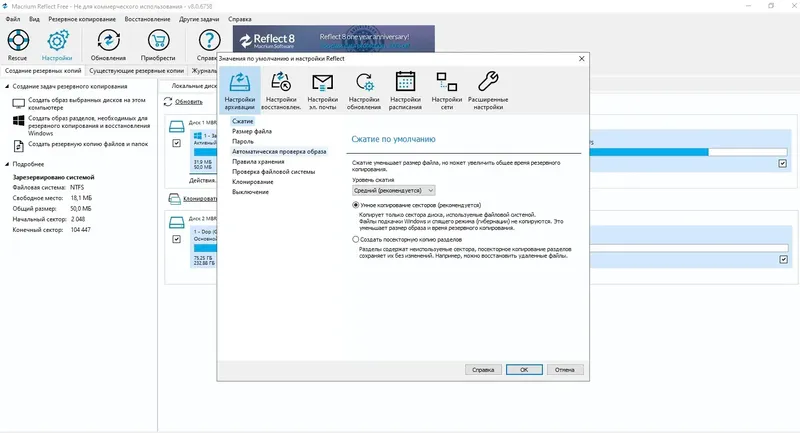Click the refresh icon next to Обновить
This screenshot has height=433, width=800.
tap(168, 101)
